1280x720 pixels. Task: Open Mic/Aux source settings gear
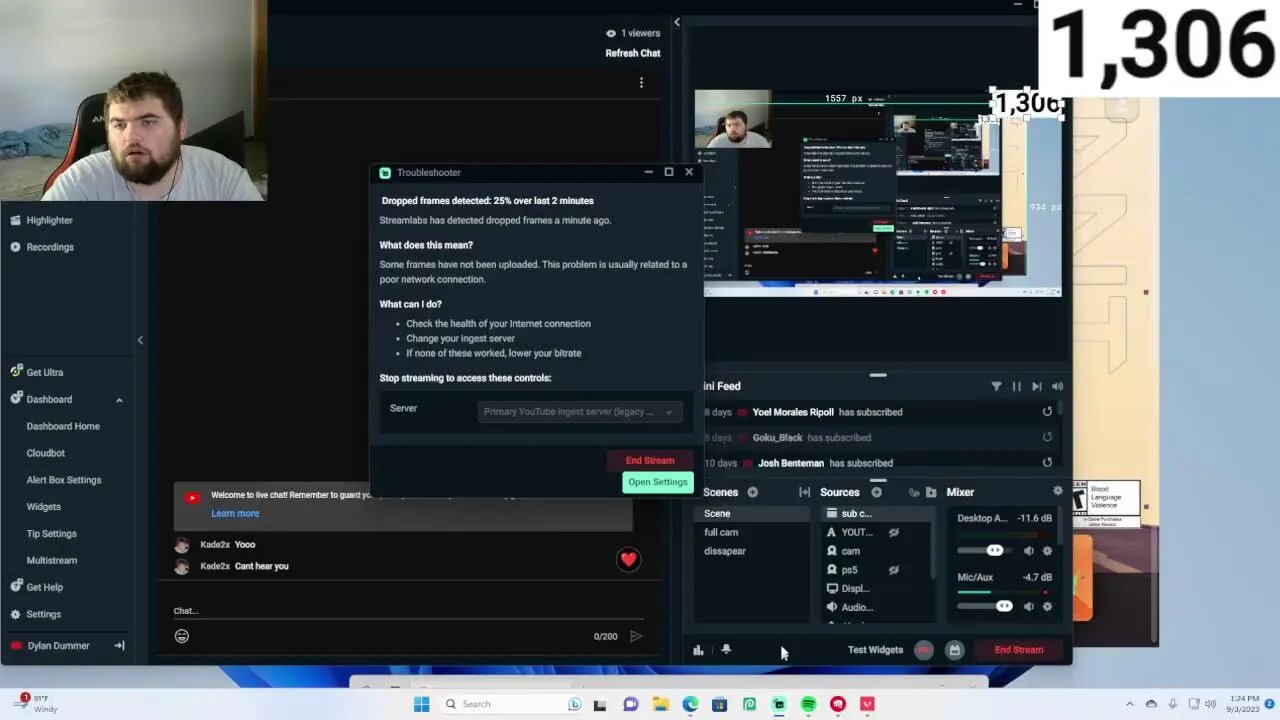click(1047, 606)
